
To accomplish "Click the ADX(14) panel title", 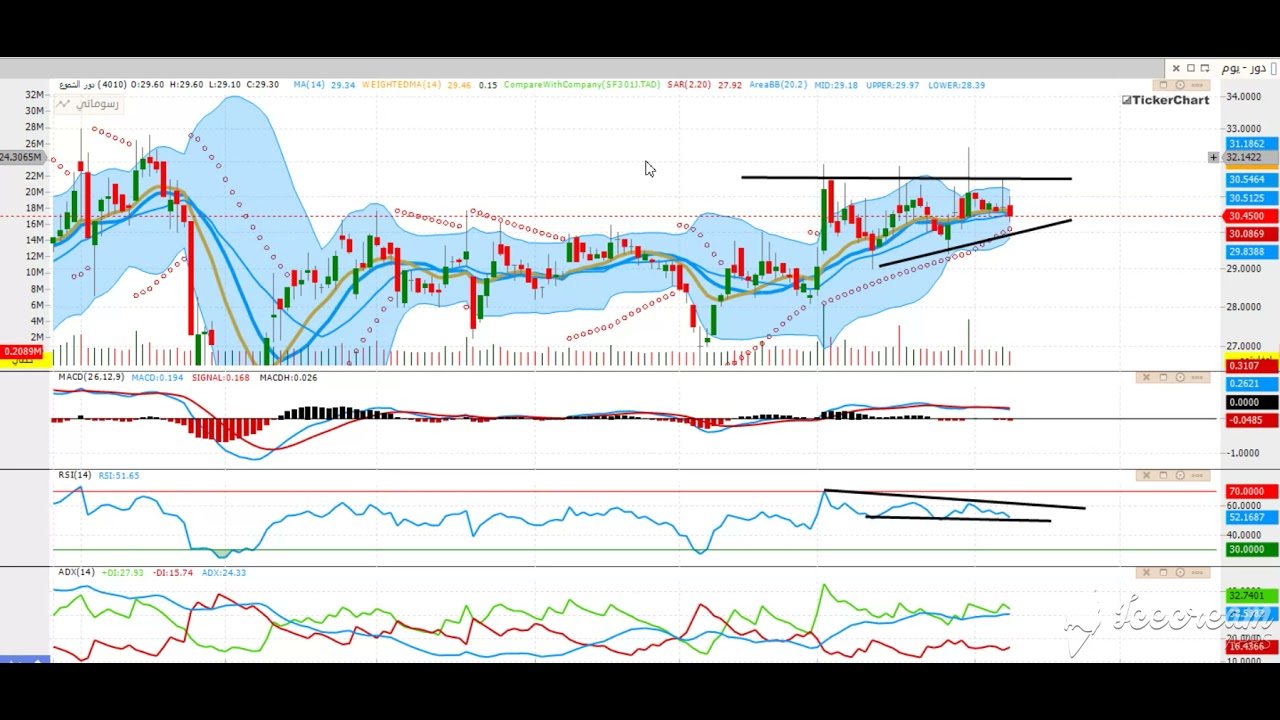I will pyautogui.click(x=76, y=572).
